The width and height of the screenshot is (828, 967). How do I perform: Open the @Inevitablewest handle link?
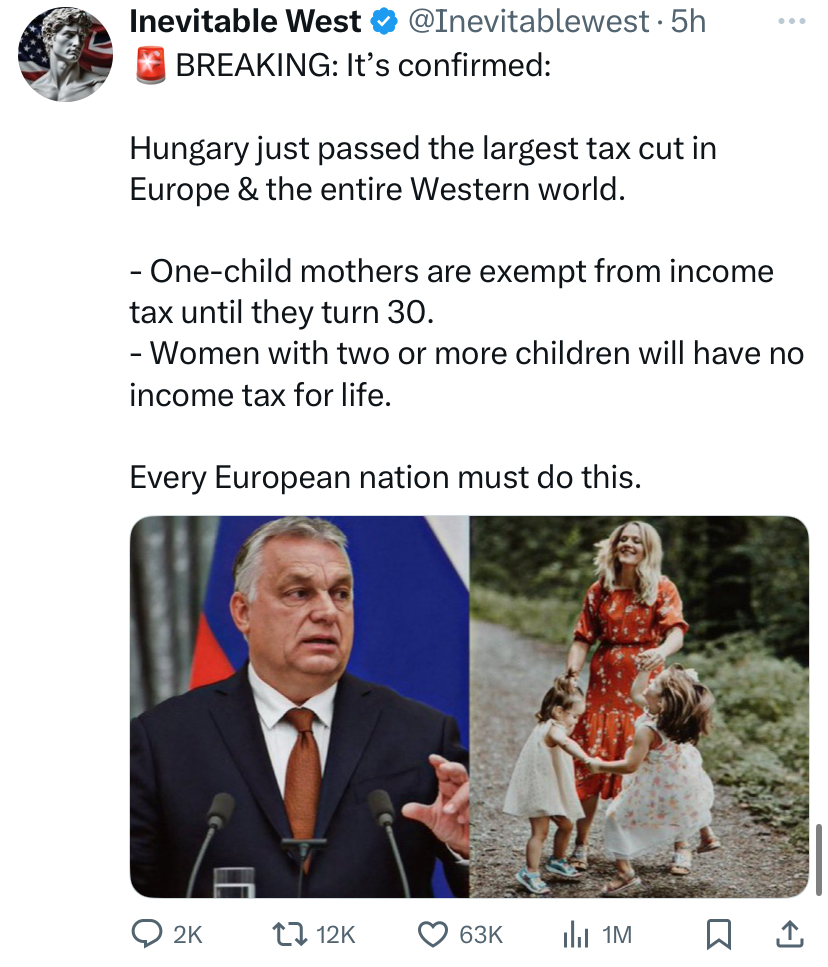[529, 22]
